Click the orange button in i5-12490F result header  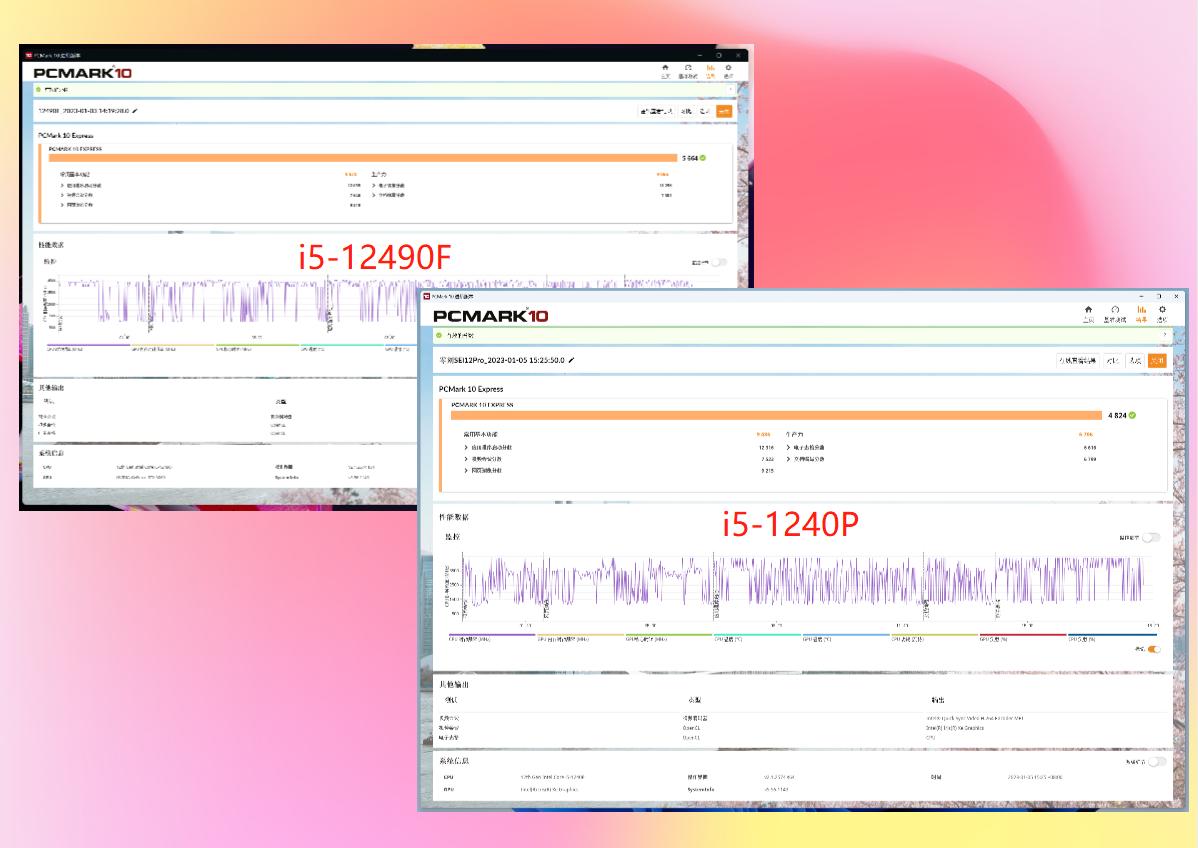(x=724, y=111)
